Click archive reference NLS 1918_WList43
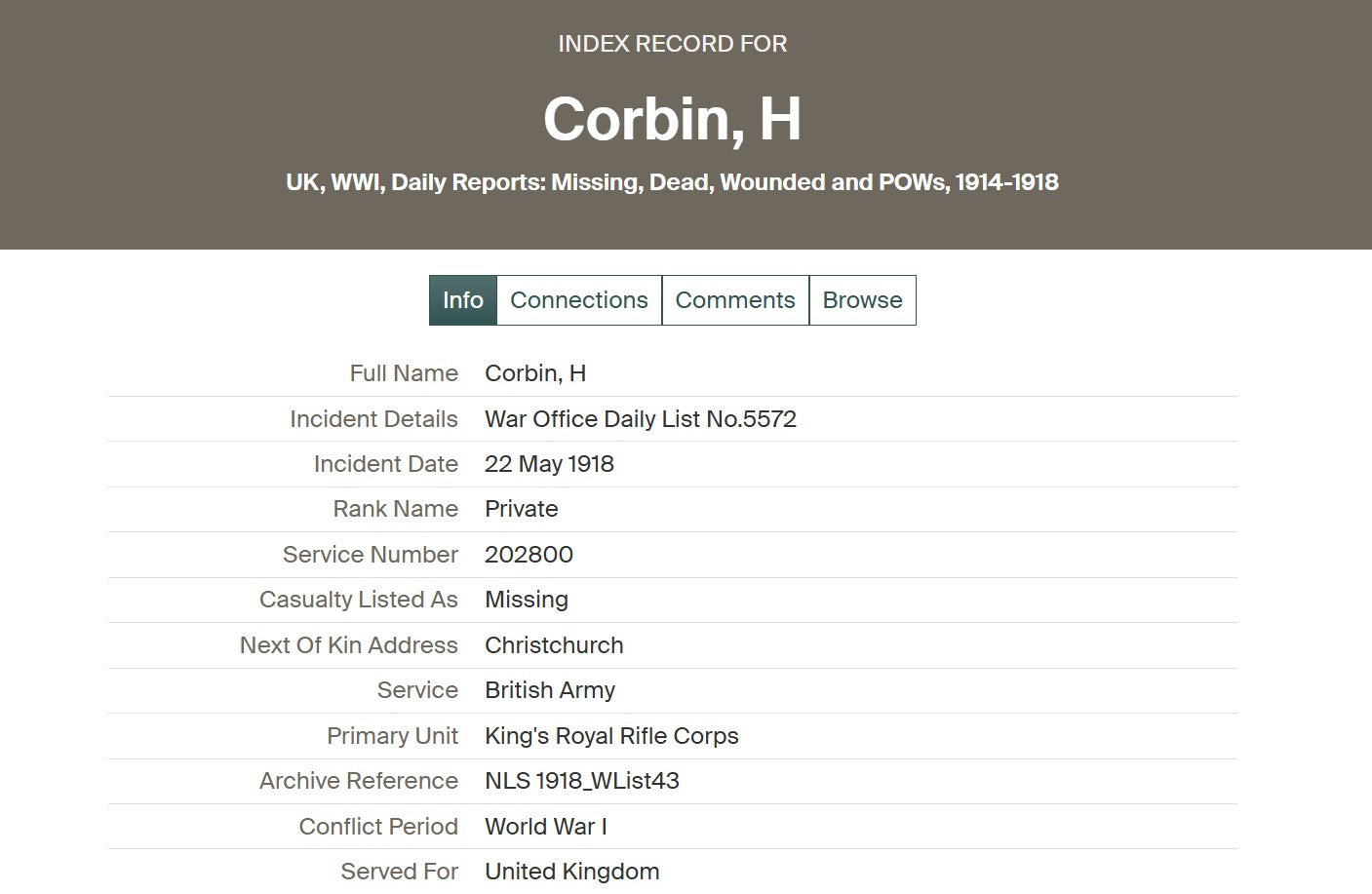The width and height of the screenshot is (1372, 894). [582, 781]
